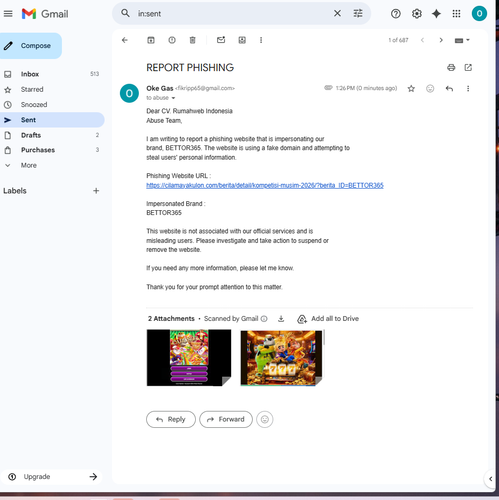Click the Upgrade button
The image size is (499, 500).
pyautogui.click(x=52, y=477)
